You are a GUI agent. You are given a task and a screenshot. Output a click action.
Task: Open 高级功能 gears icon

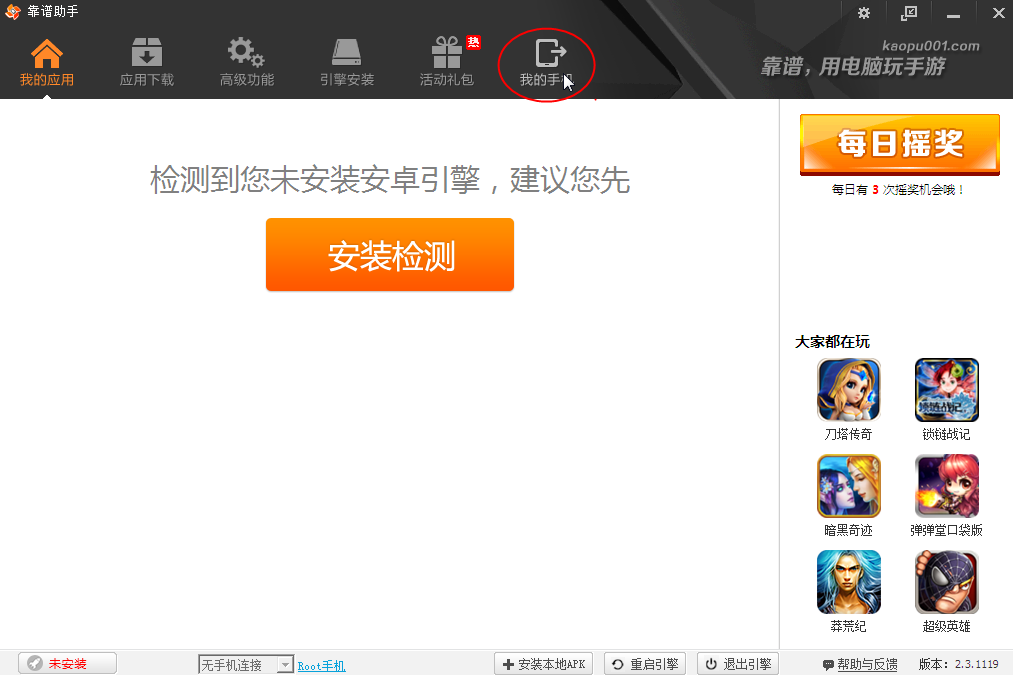click(x=246, y=54)
